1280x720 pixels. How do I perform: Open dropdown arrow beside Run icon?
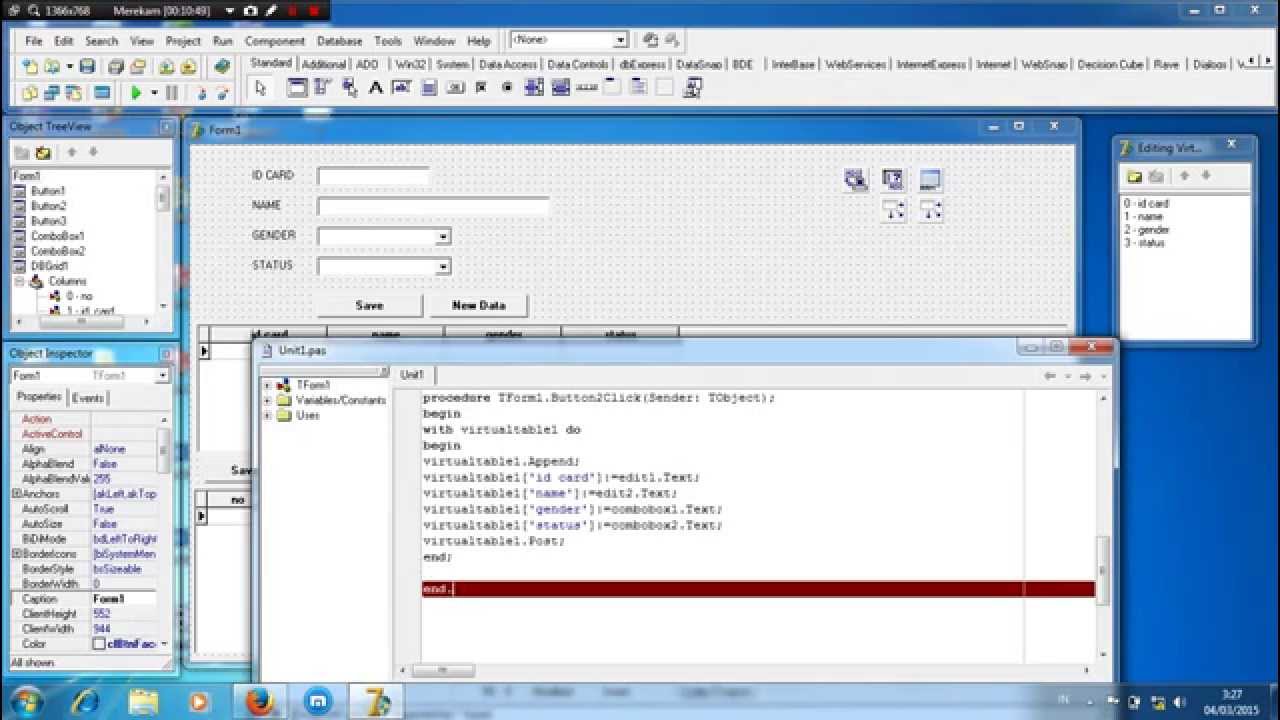(x=154, y=92)
